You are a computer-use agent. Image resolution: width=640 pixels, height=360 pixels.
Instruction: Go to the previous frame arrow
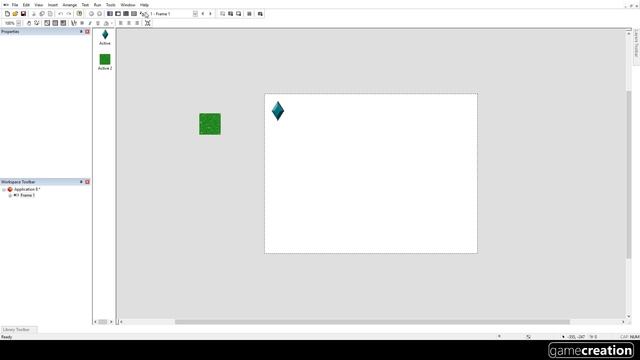click(203, 14)
